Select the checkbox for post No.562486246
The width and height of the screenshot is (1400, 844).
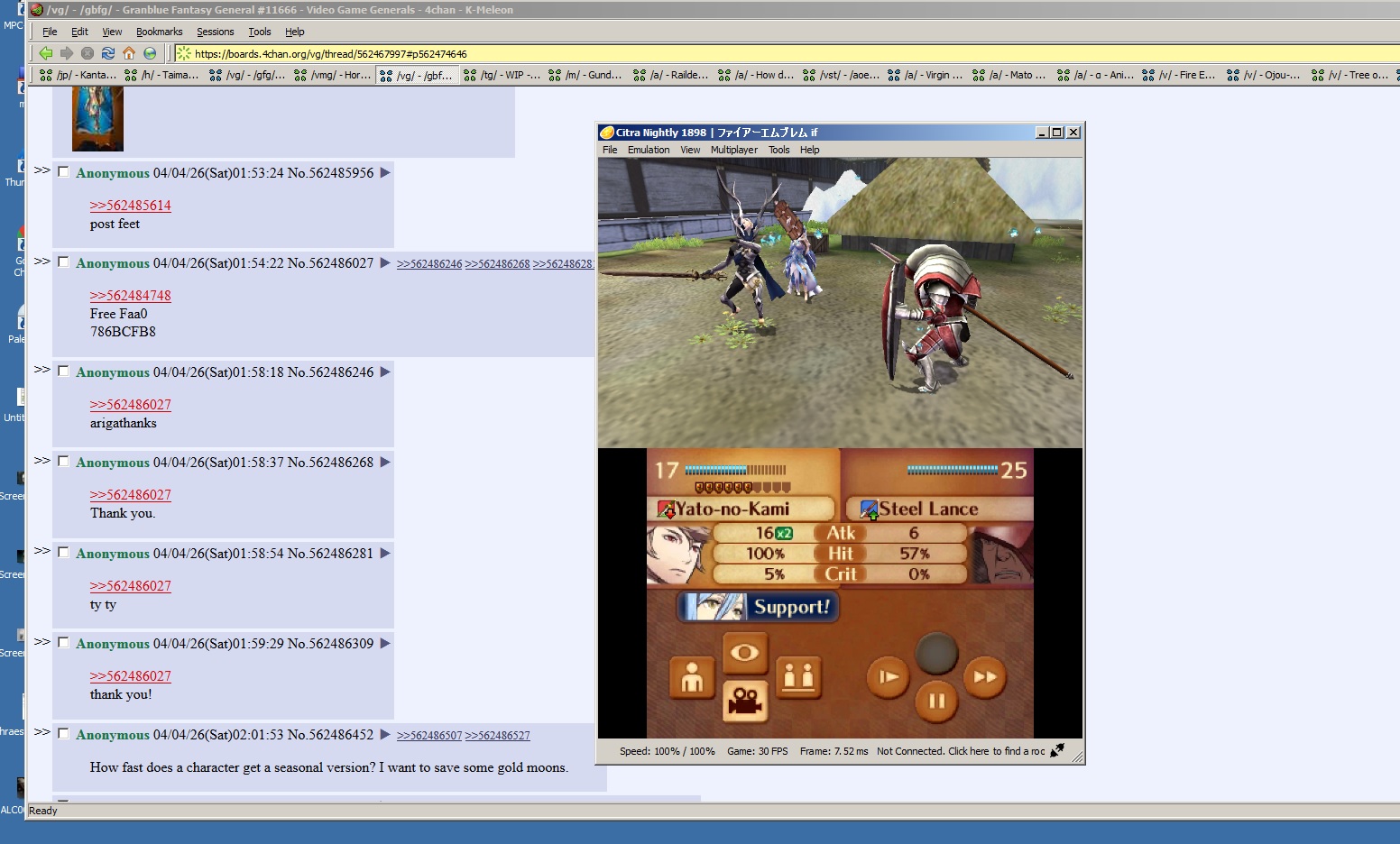click(x=63, y=372)
